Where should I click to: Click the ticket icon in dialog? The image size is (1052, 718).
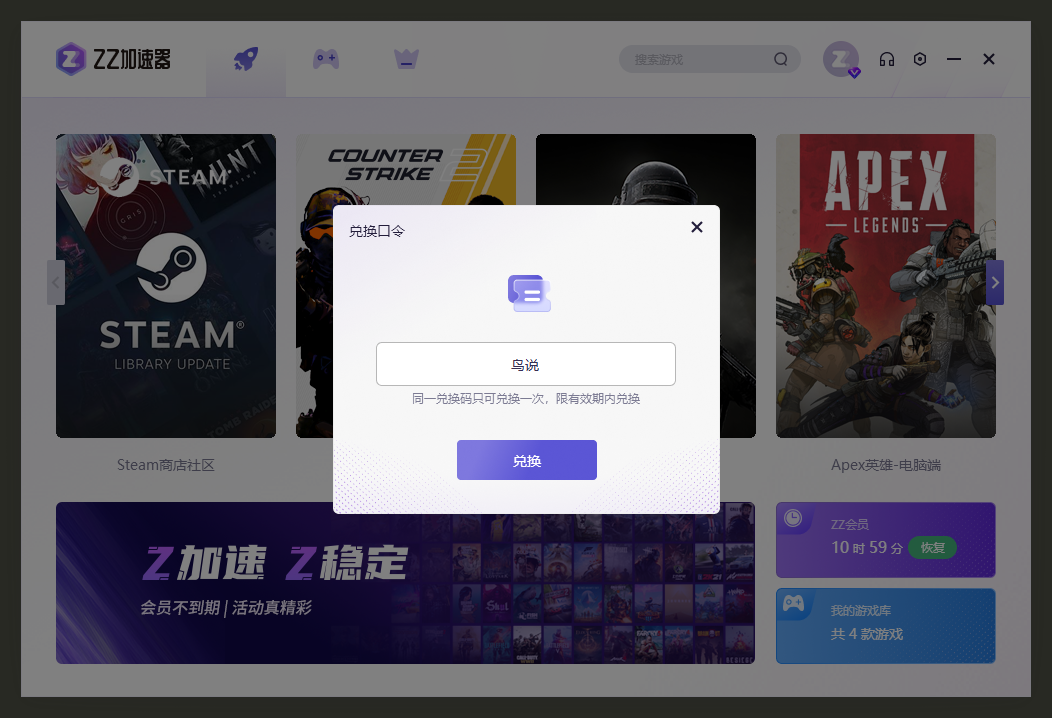pos(529,293)
